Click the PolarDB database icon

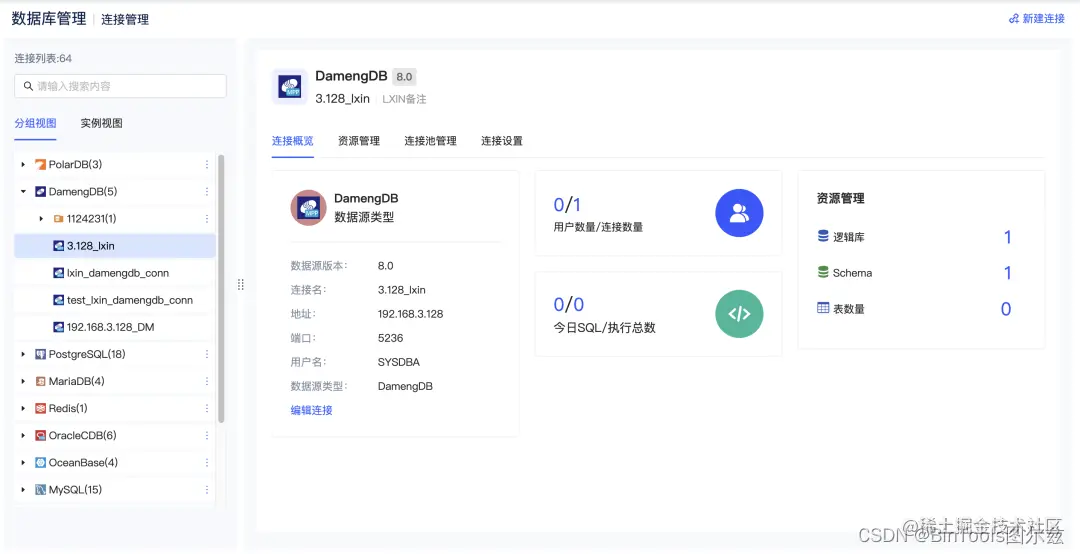click(41, 165)
